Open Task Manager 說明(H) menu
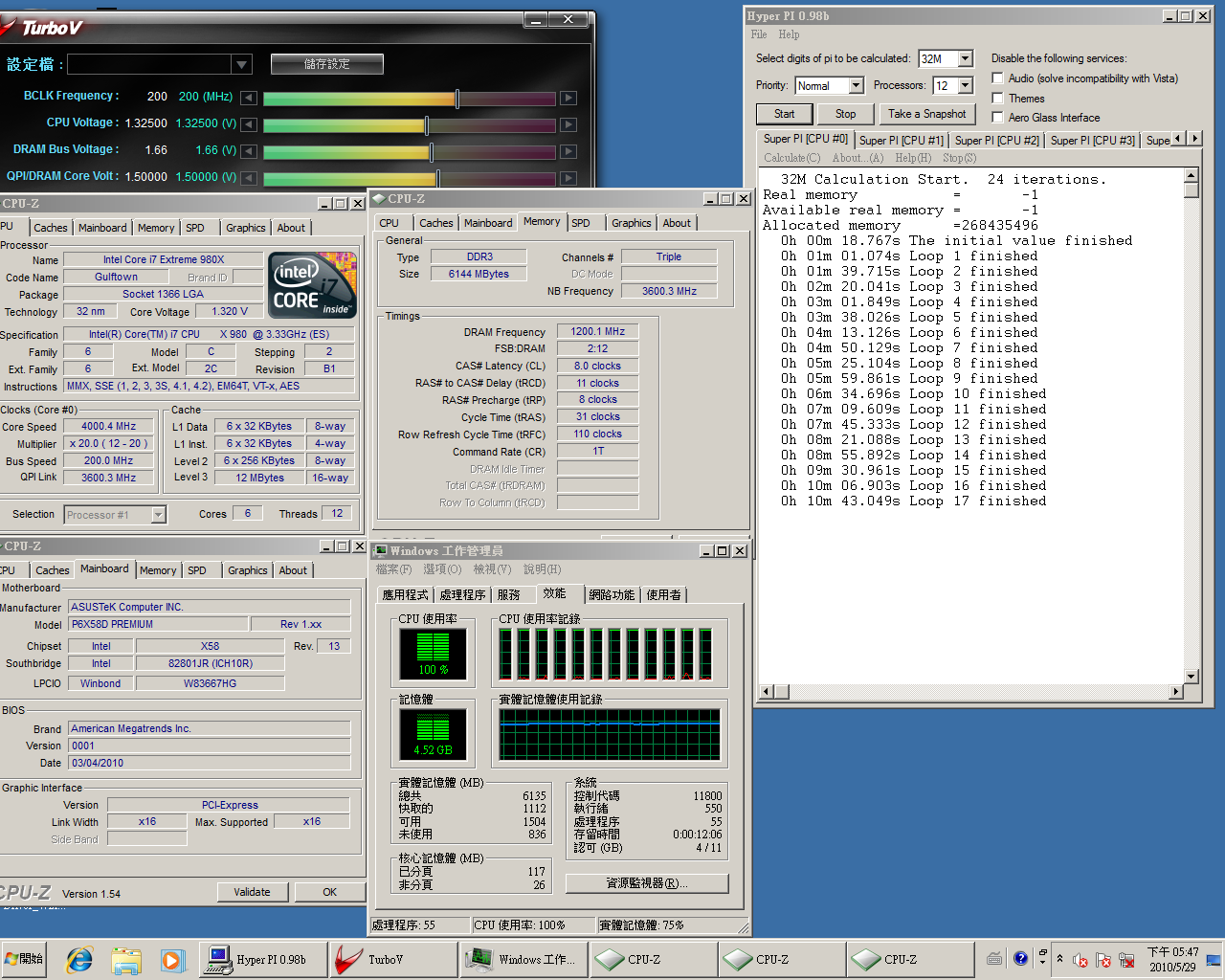The width and height of the screenshot is (1225, 980). click(543, 569)
